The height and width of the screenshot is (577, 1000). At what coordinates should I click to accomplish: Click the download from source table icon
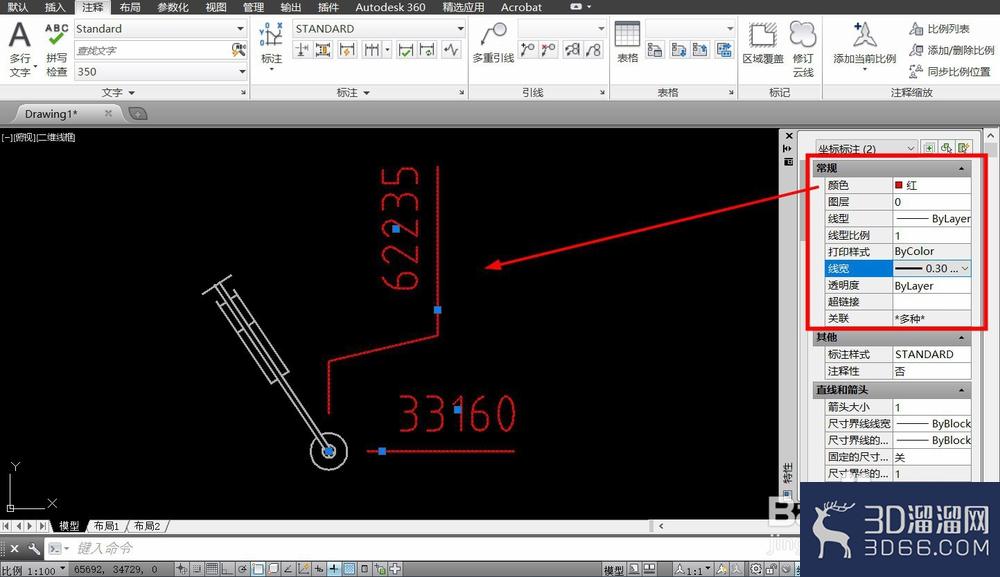[678, 50]
